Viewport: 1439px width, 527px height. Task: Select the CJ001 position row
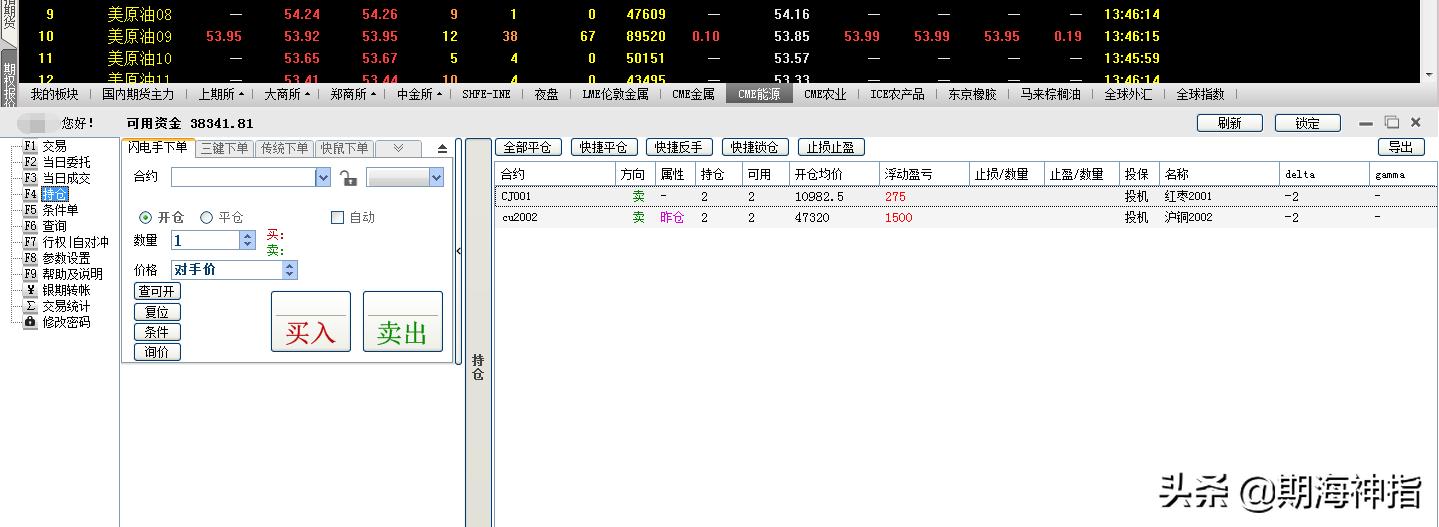pos(965,197)
